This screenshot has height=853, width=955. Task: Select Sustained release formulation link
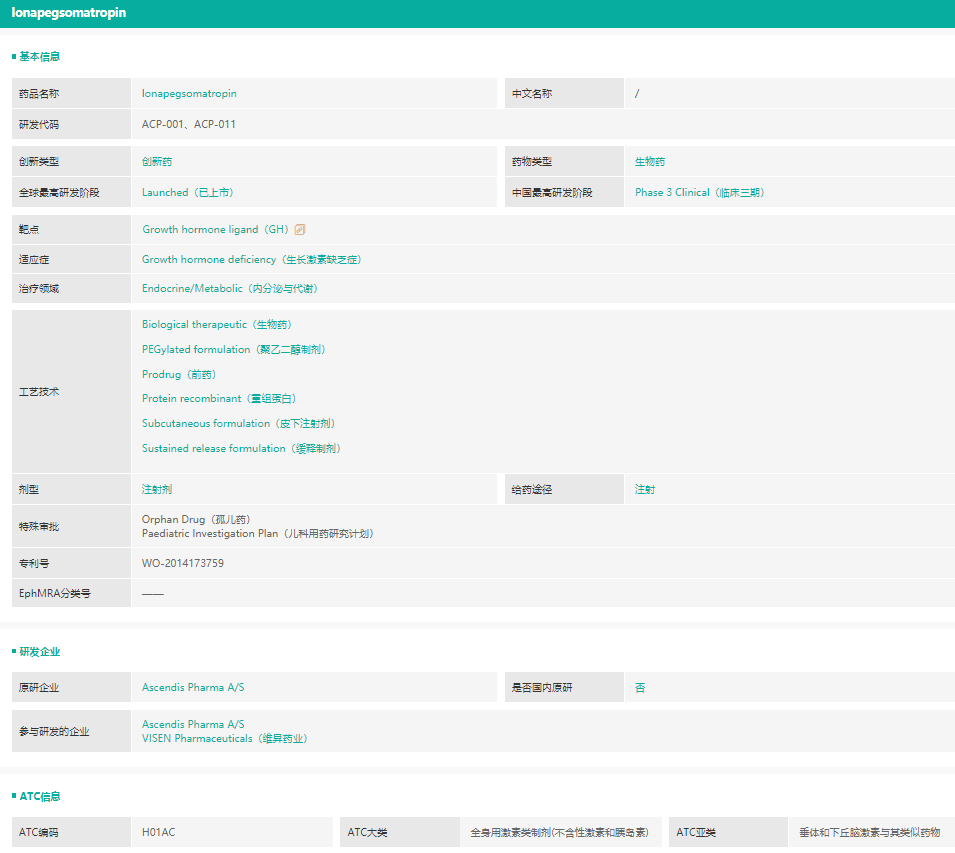(241, 448)
